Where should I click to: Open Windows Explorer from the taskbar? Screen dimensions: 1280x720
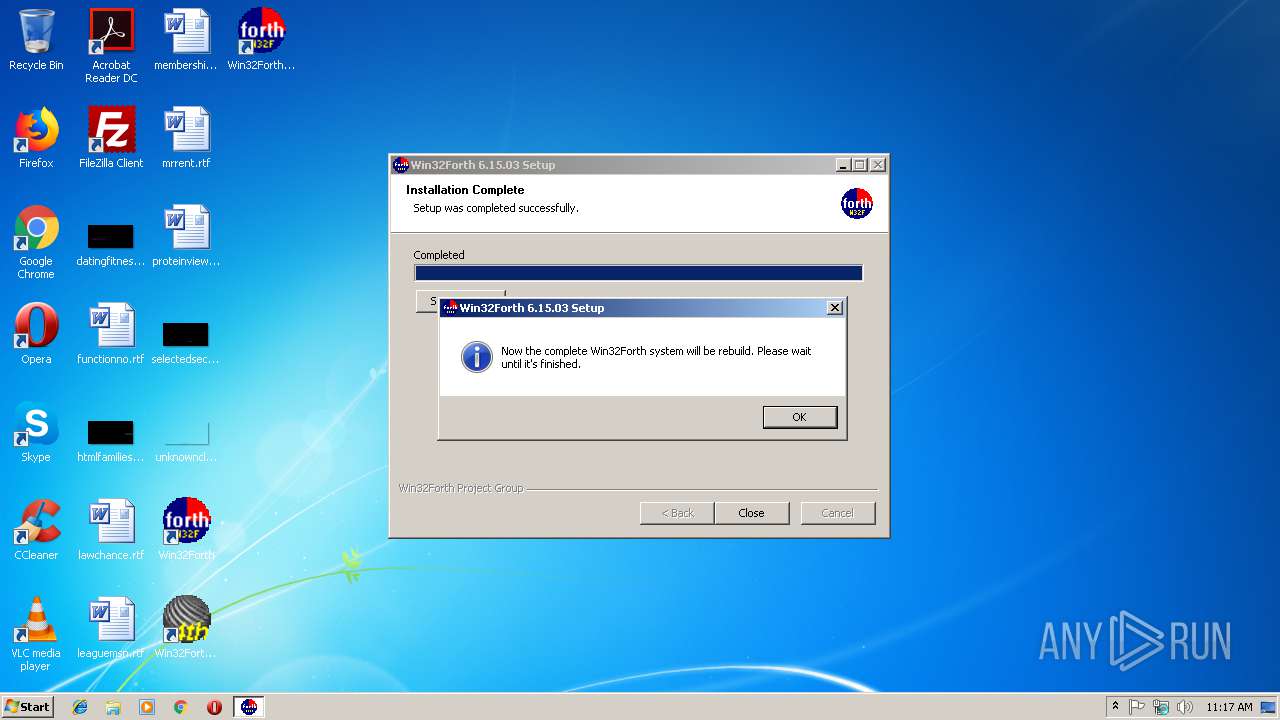(x=113, y=707)
